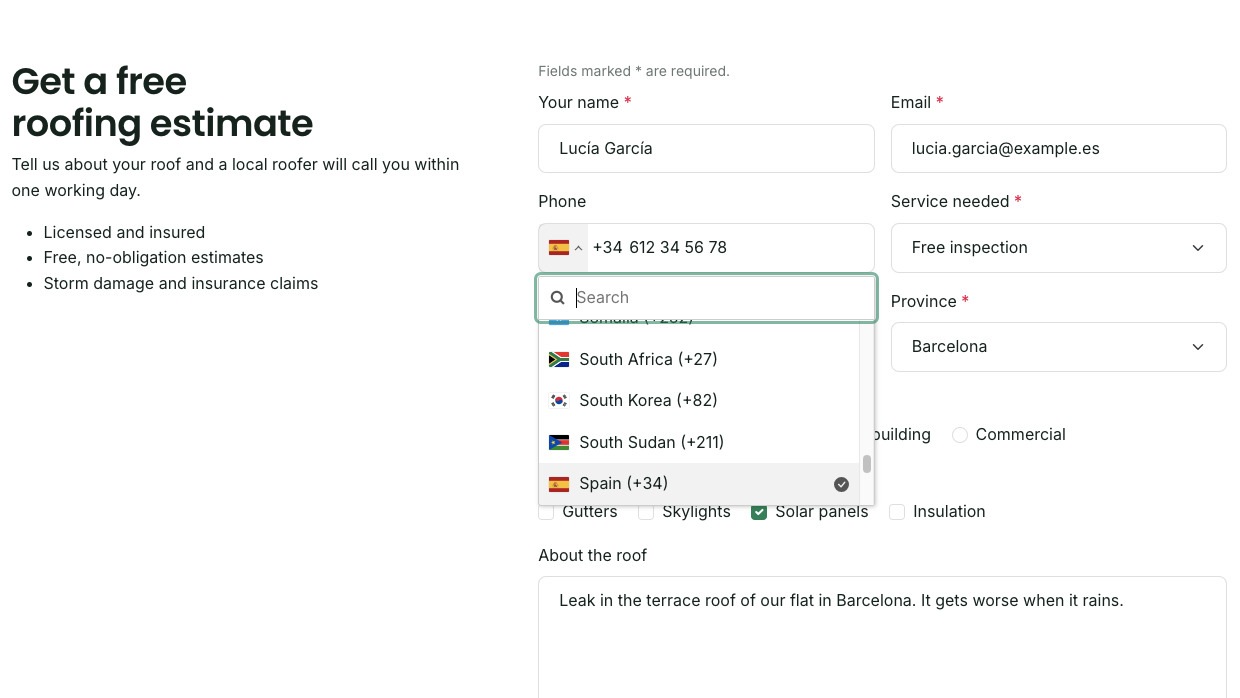Click the magnifier icon in country search
Screen dimensions: 1240x698
(x=558, y=298)
